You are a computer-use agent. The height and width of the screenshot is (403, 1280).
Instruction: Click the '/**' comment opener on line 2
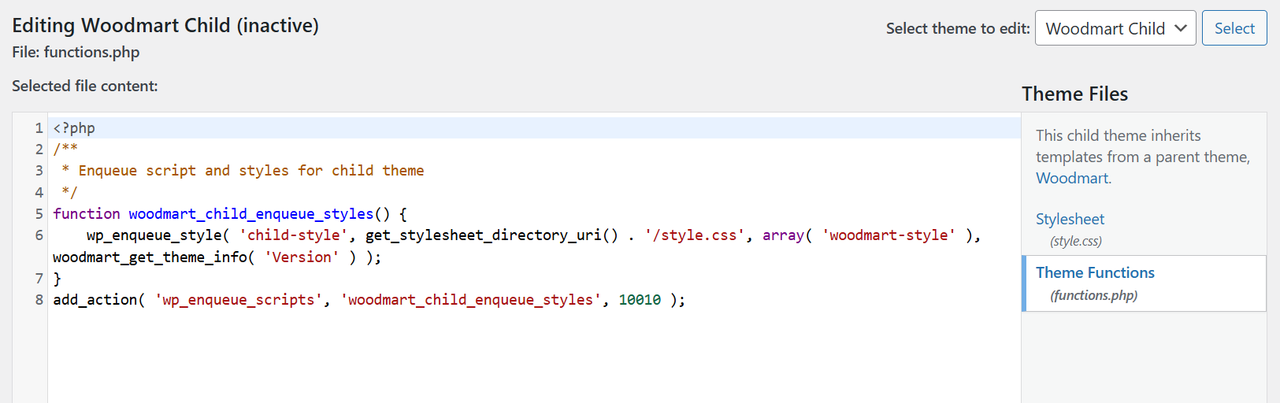click(65, 149)
